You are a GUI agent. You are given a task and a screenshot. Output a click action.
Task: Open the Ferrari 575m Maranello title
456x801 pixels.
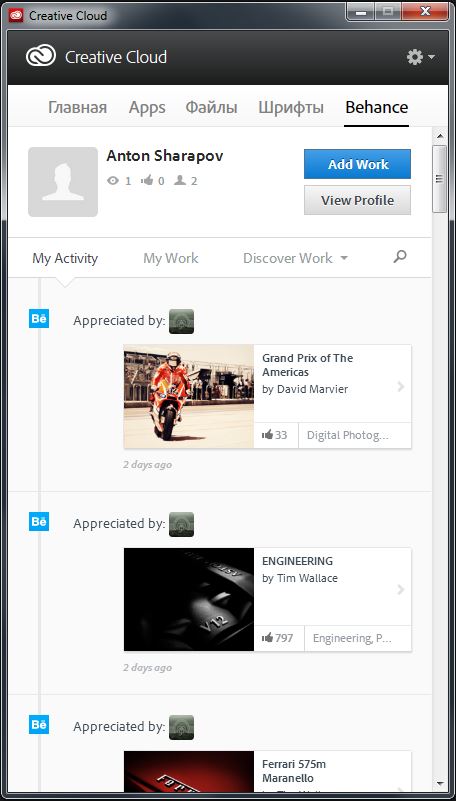pyautogui.click(x=294, y=771)
